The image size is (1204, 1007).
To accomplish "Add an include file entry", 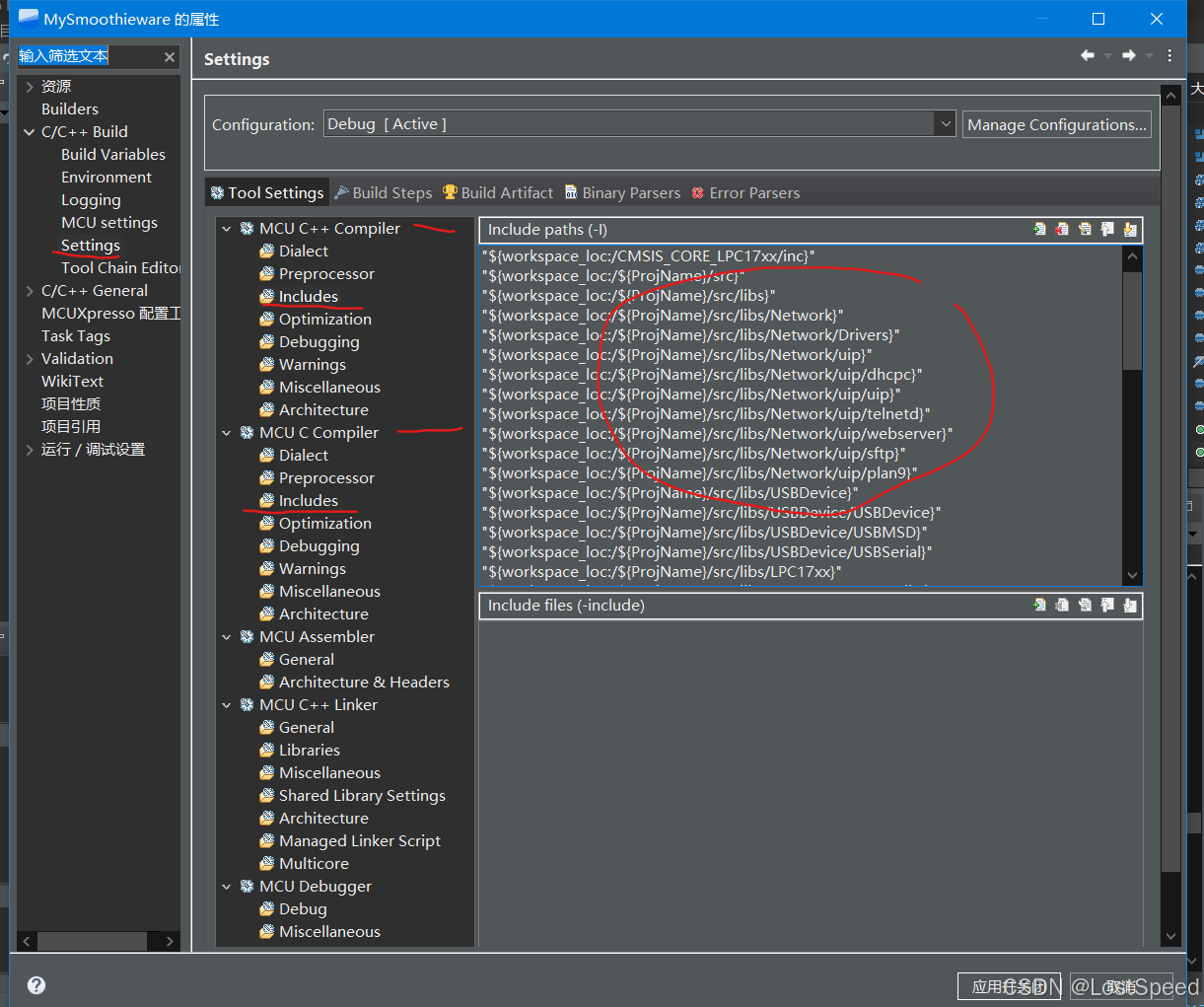I will (1039, 605).
